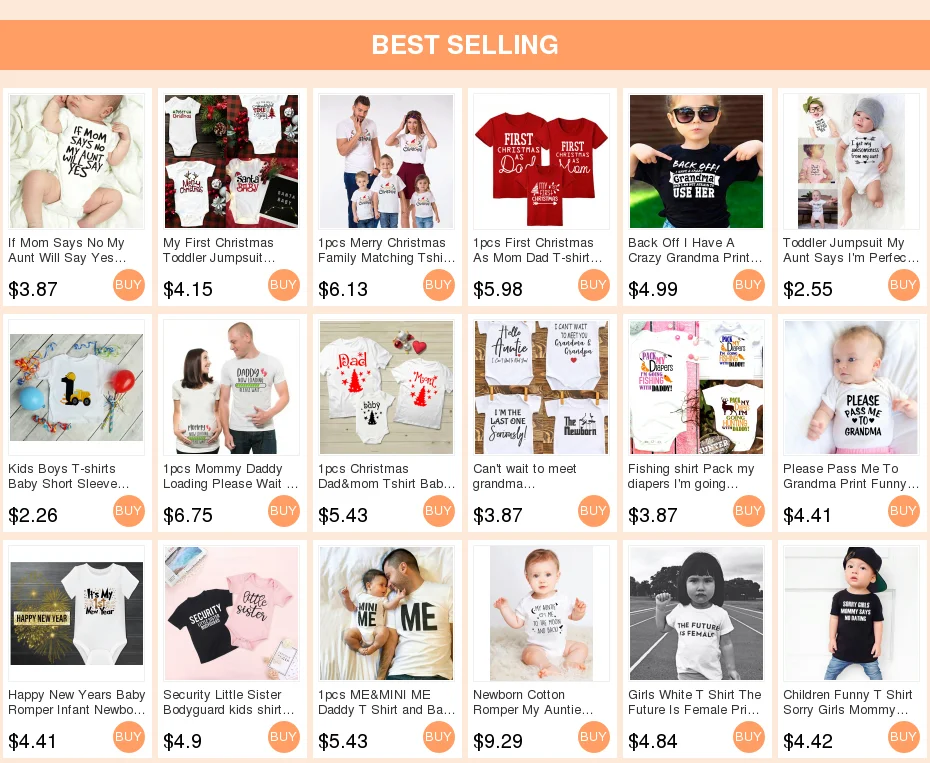Screen dimensions: 930x763
Task: Open 'Can't wait to meet grandma' title link
Action: 524,476
